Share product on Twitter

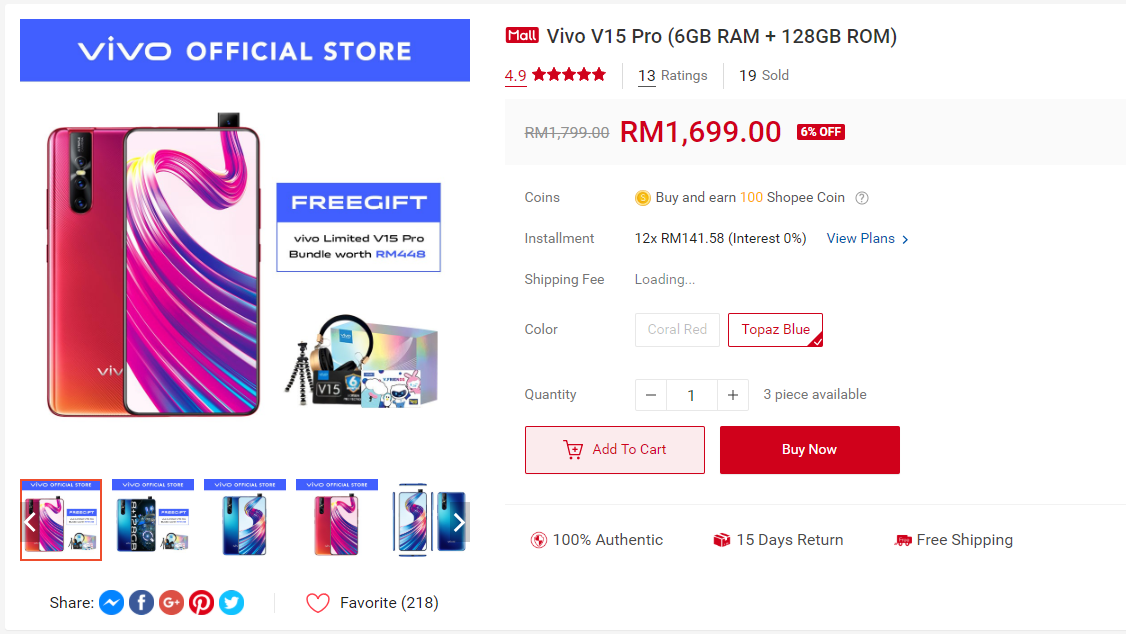coord(232,602)
